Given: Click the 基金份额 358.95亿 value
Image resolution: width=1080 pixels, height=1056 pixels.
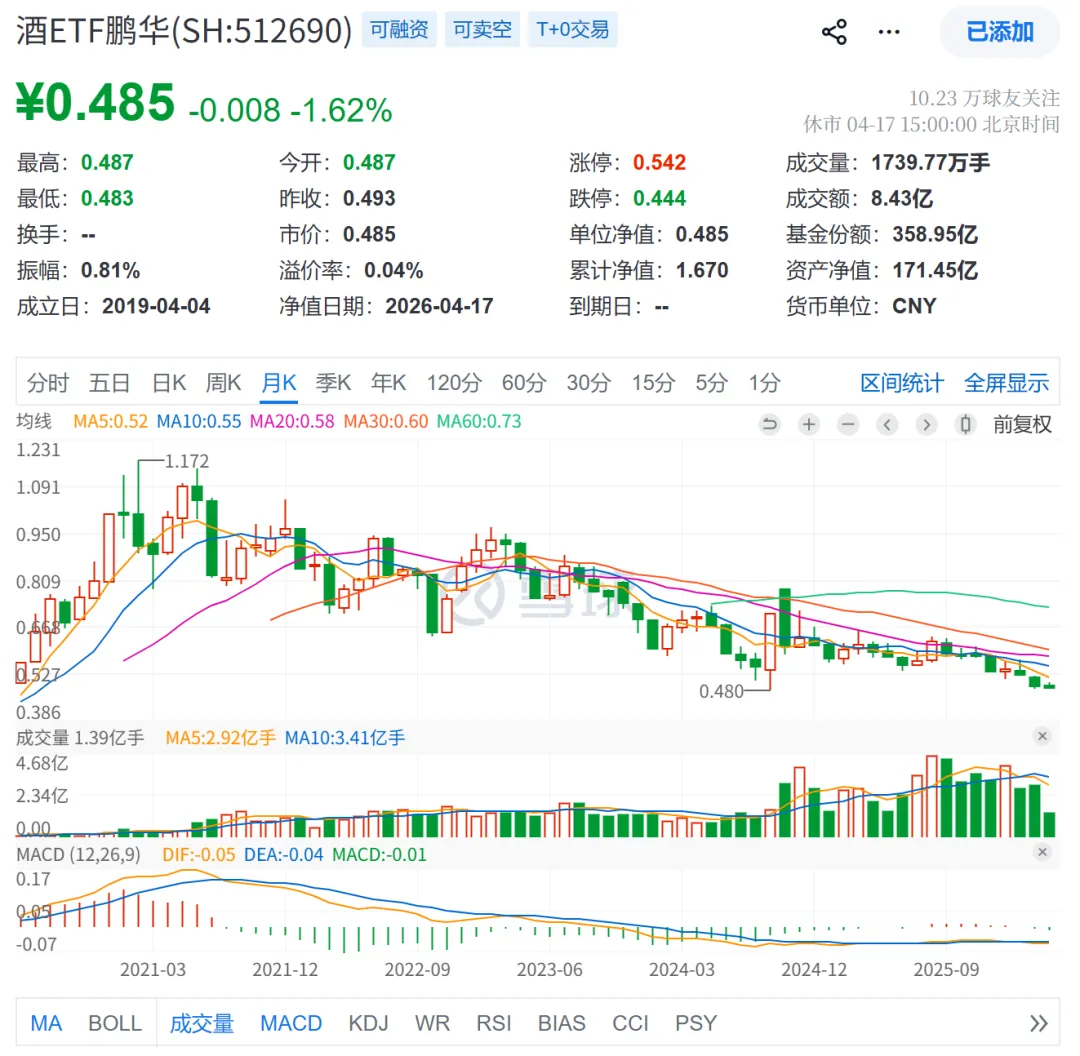Looking at the screenshot, I should 935,234.
